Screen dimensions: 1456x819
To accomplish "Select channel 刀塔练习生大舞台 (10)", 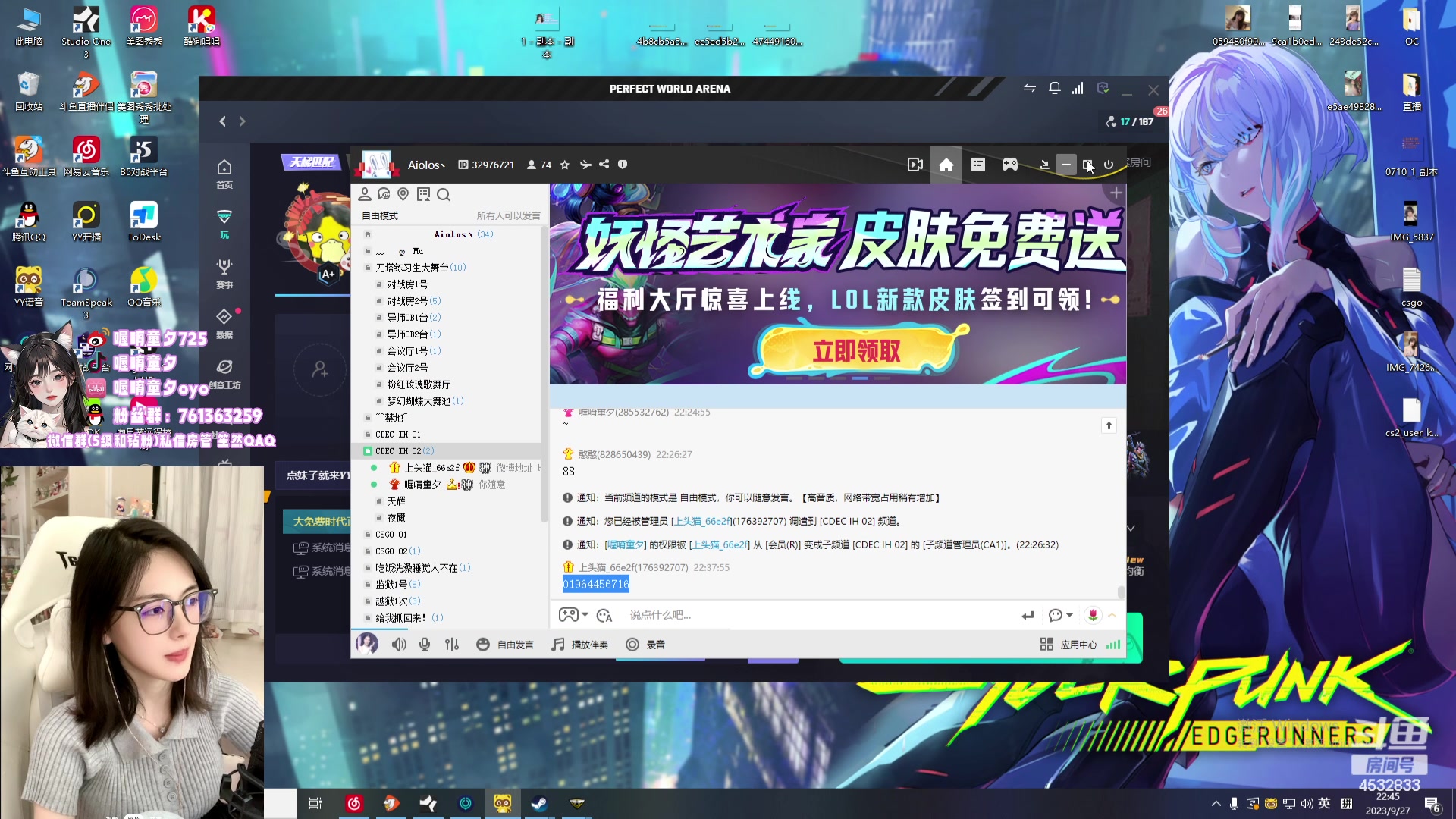I will point(420,268).
